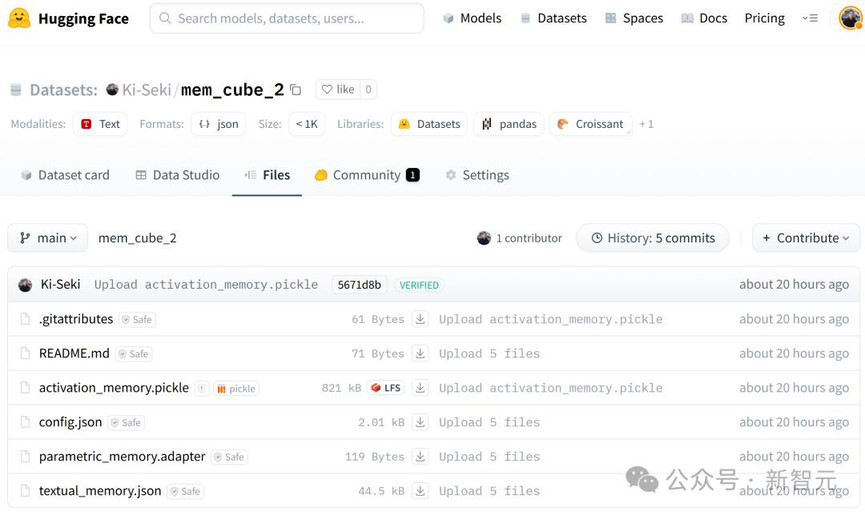Select the pandas library tag
Screen dimensions: 865x515
pos(509,124)
